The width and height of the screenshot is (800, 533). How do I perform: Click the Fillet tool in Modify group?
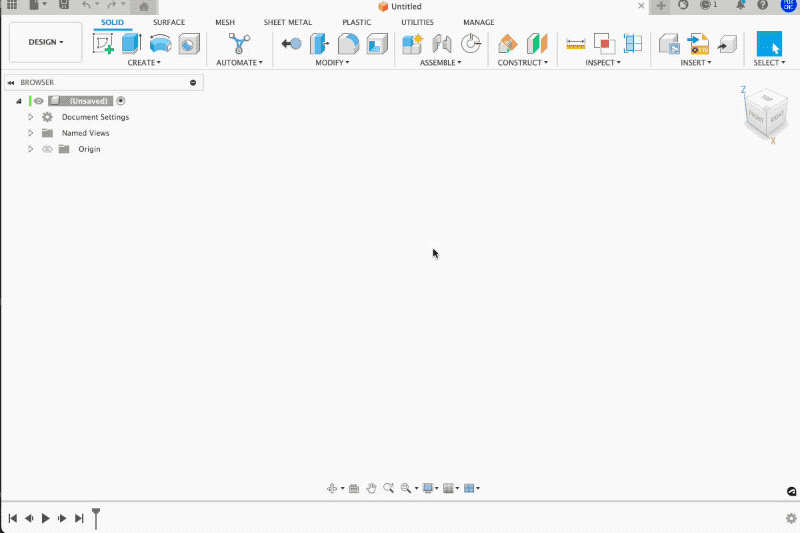pyautogui.click(x=348, y=43)
